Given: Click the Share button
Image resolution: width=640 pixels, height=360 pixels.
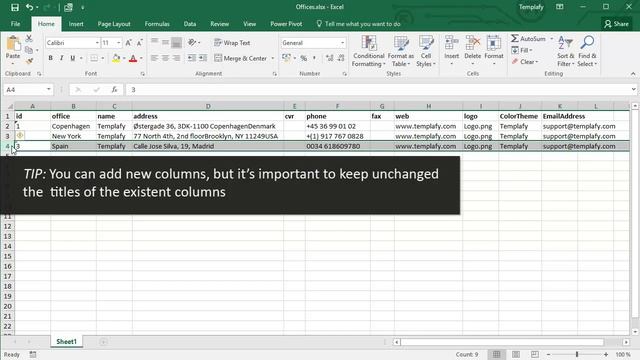Looking at the screenshot, I should point(617,24).
